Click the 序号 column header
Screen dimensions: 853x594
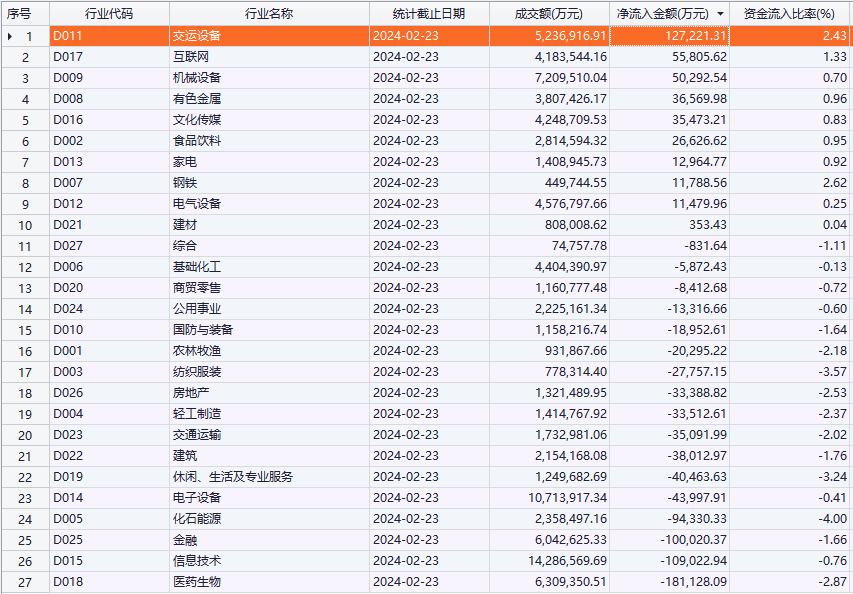20,14
